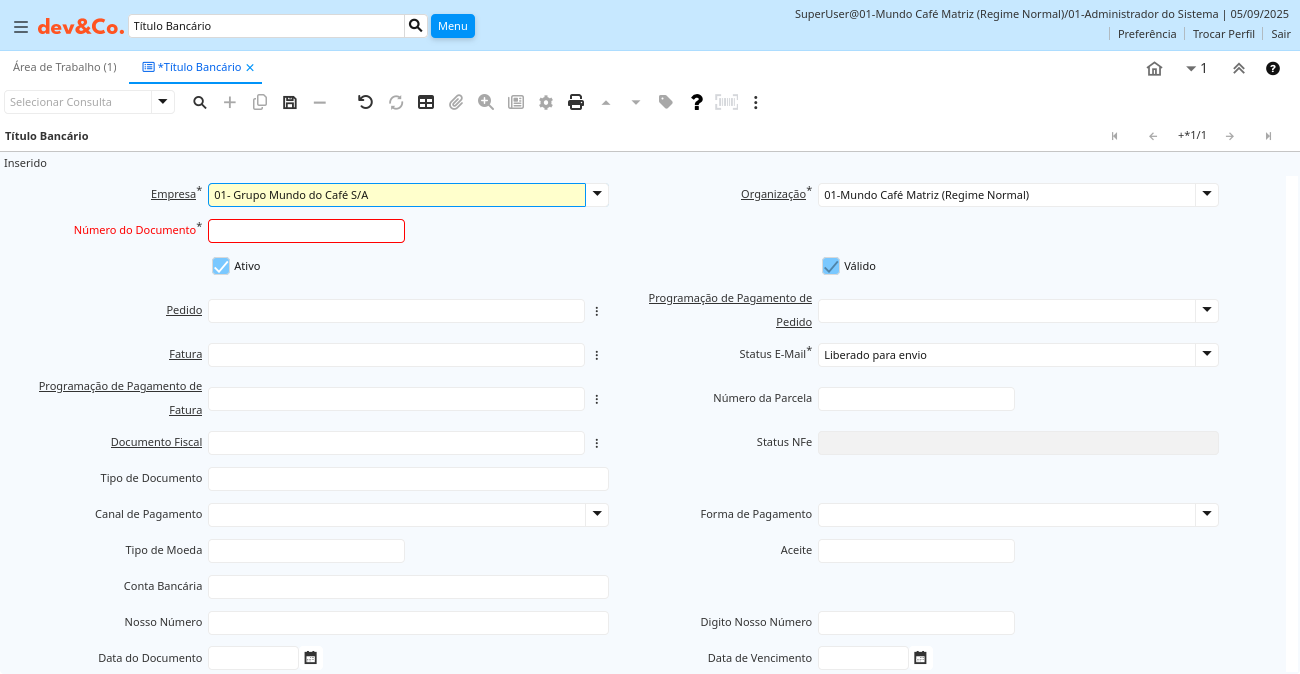Click the print icon in toolbar
Image resolution: width=1300 pixels, height=674 pixels.
pos(576,102)
